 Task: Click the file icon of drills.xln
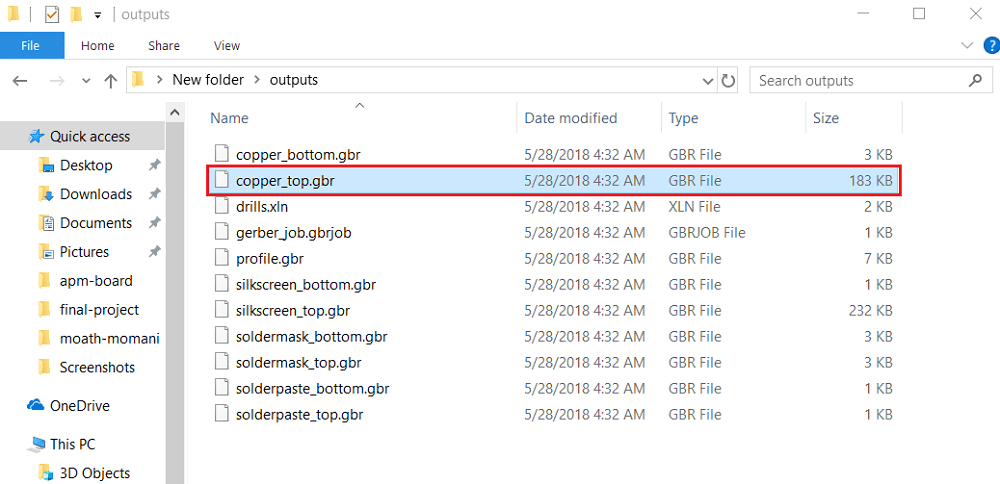pos(221,206)
